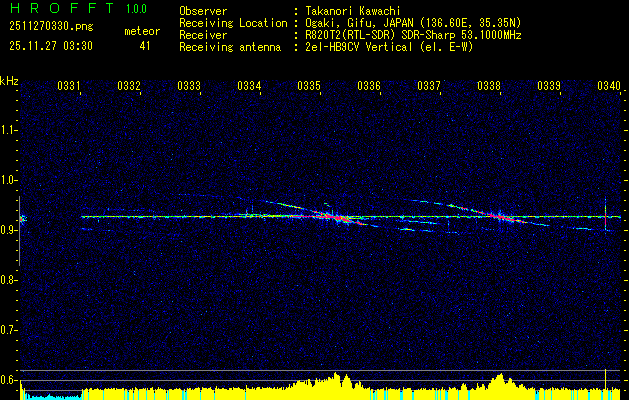This screenshot has width=629, height=400.
Task: Select the version number 1.0.0
Action: (136, 9)
